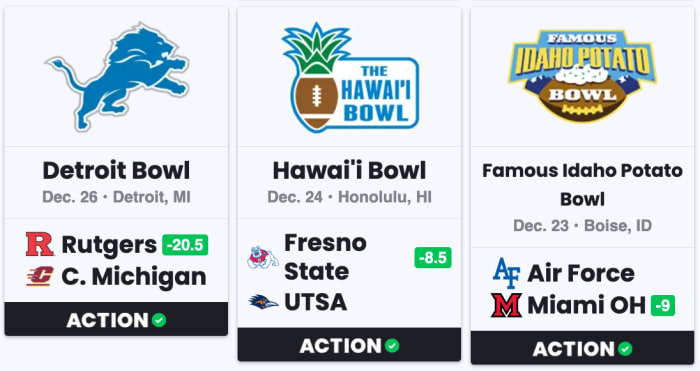Select the C. Michigan team name
The image size is (700, 371).
134,277
